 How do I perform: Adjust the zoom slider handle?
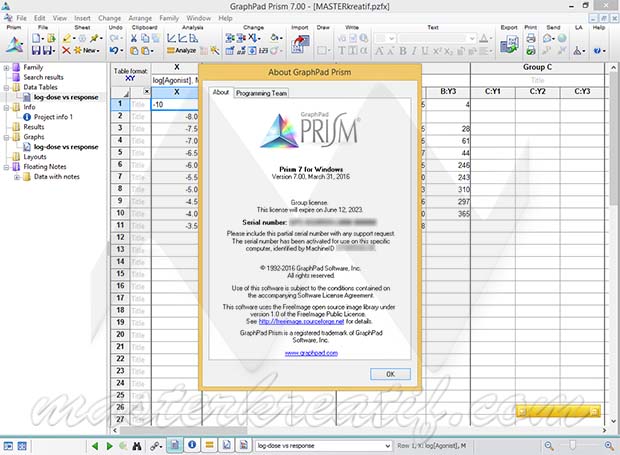pyautogui.click(x=572, y=446)
